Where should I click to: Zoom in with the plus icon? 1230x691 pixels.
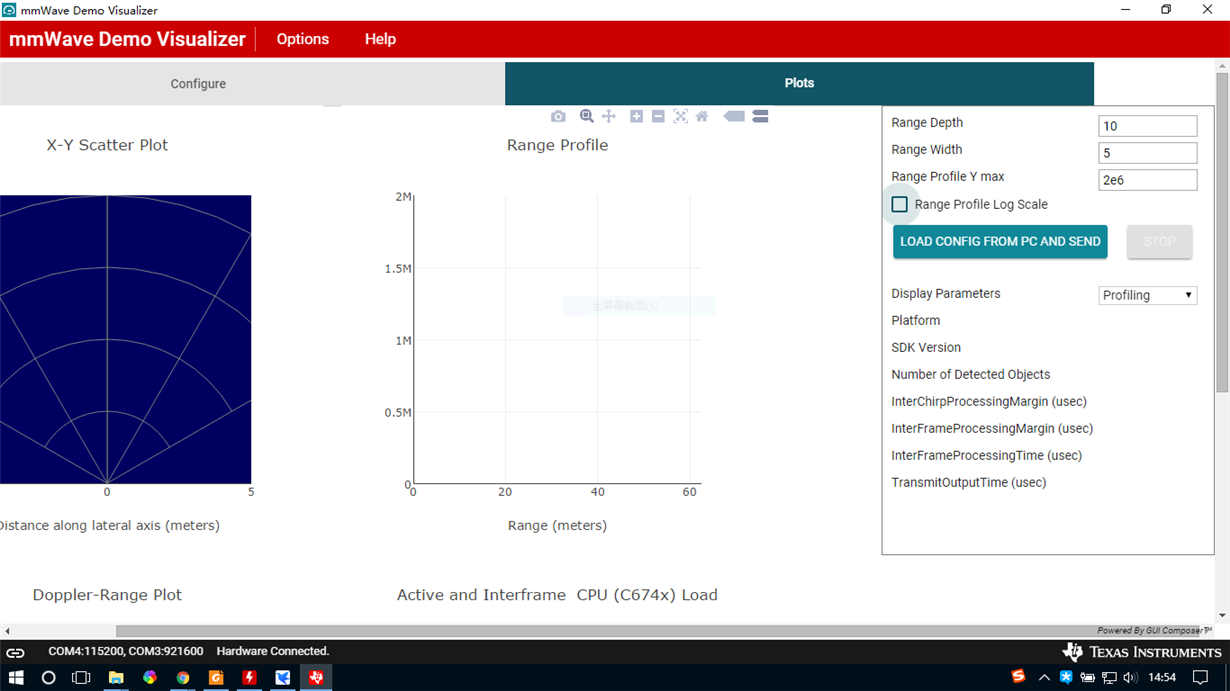(636, 117)
